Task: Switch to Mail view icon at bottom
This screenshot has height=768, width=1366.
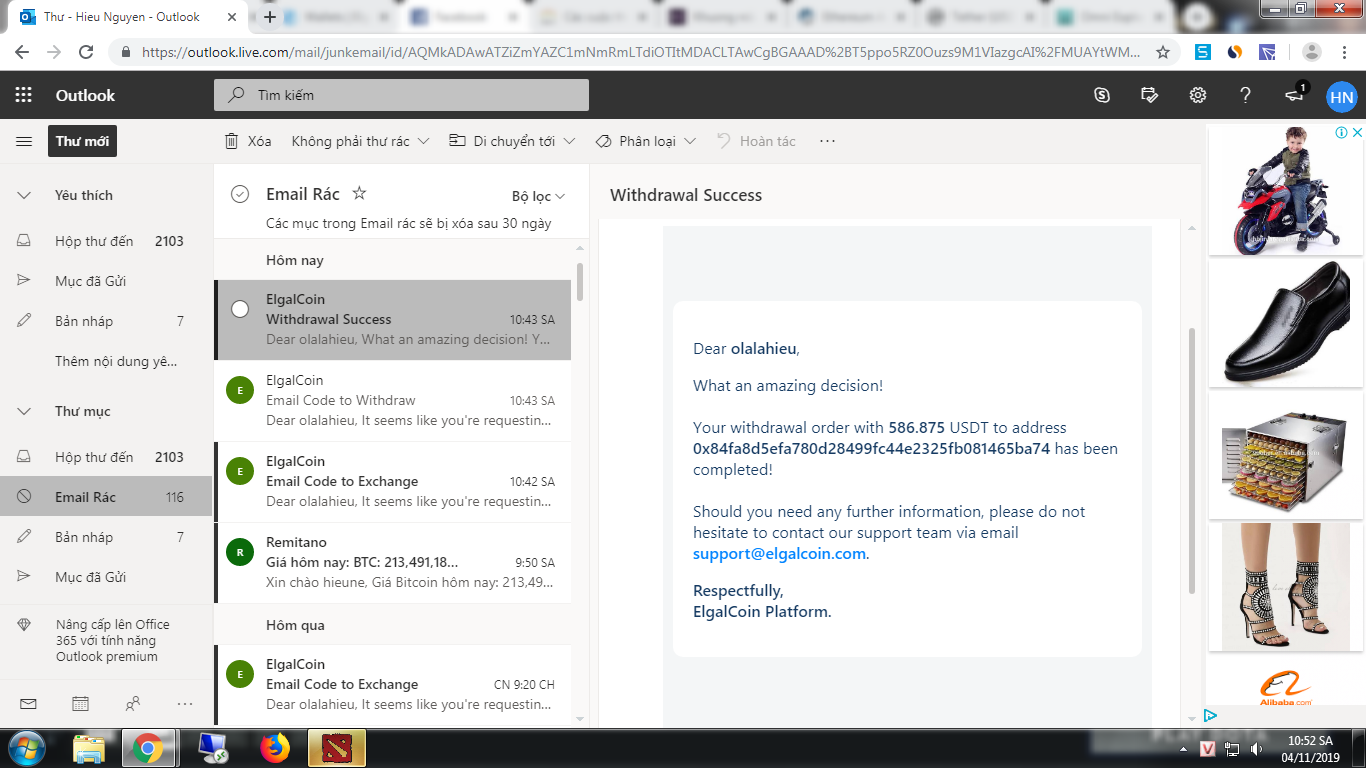Action: point(28,704)
